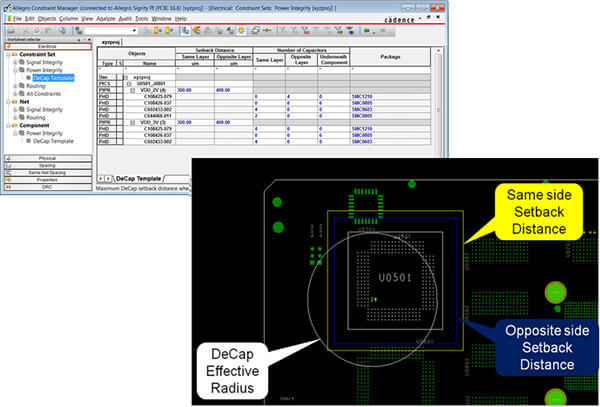Collapse the Component tree folder
This screenshot has height=407, width=600.
click(x=8, y=125)
